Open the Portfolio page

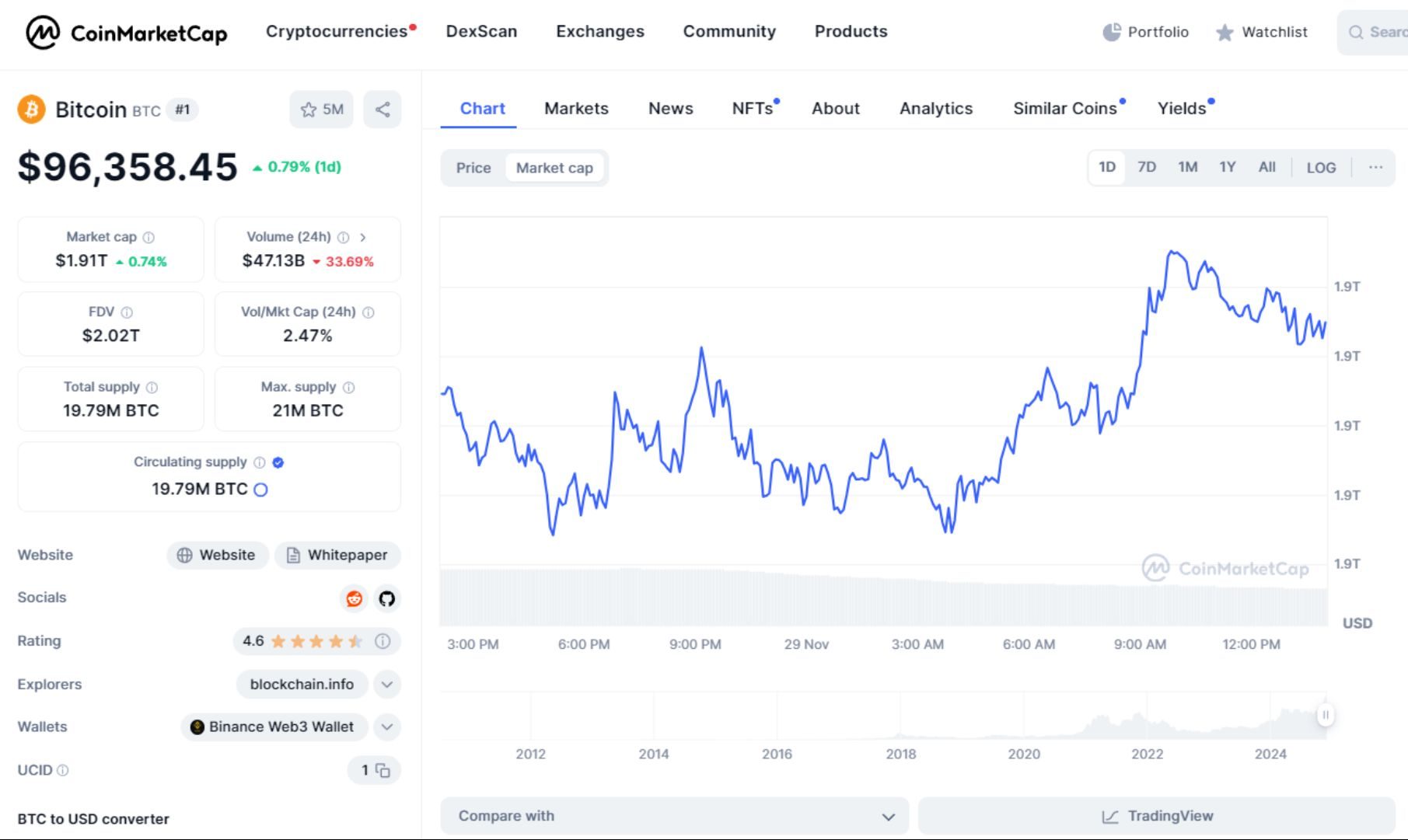(x=1145, y=33)
